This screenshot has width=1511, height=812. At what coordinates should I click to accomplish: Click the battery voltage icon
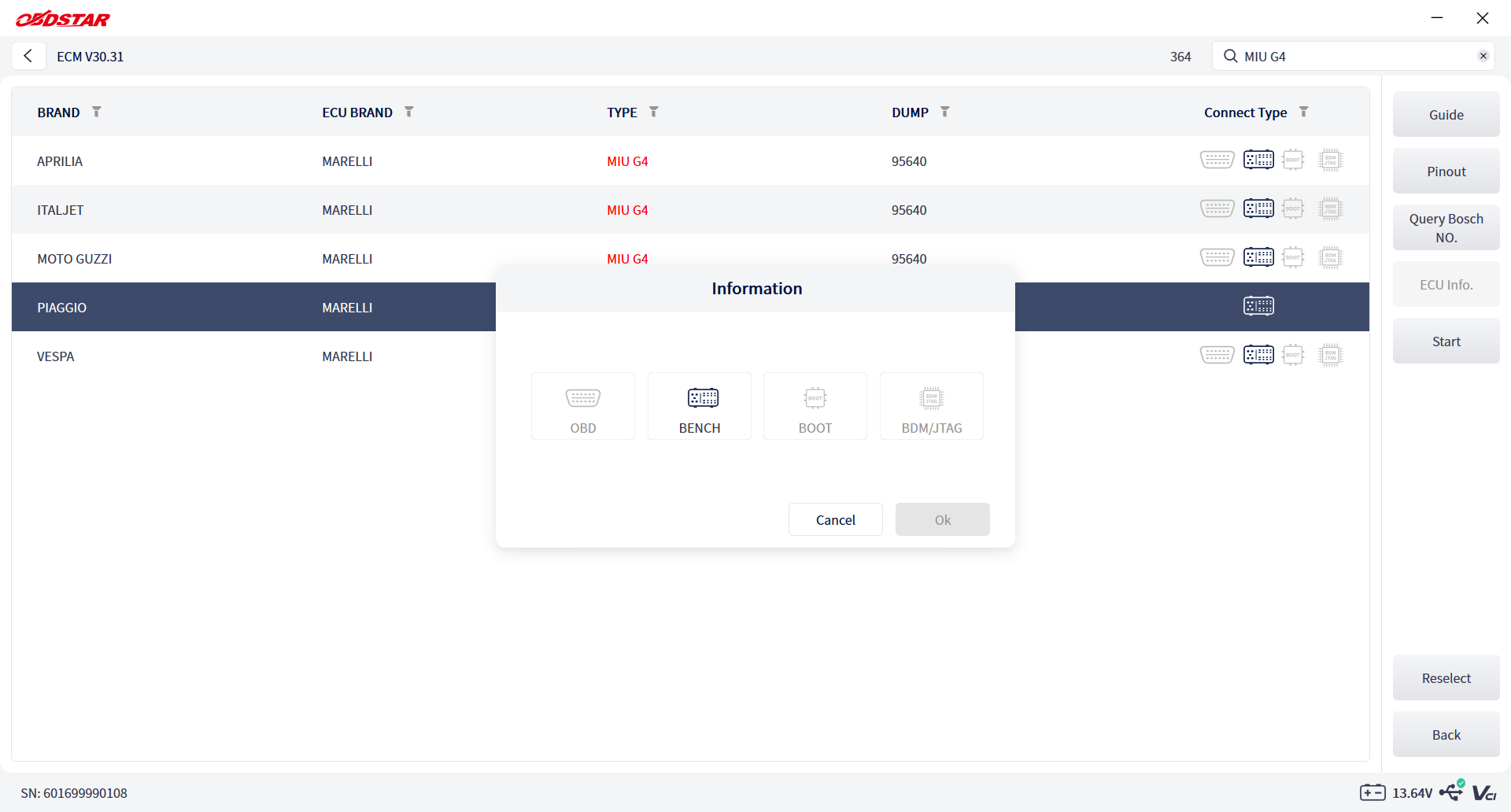(x=1372, y=792)
